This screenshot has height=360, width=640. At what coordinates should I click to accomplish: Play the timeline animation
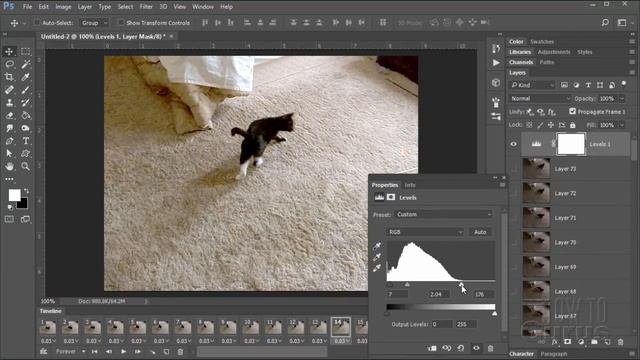(123, 351)
